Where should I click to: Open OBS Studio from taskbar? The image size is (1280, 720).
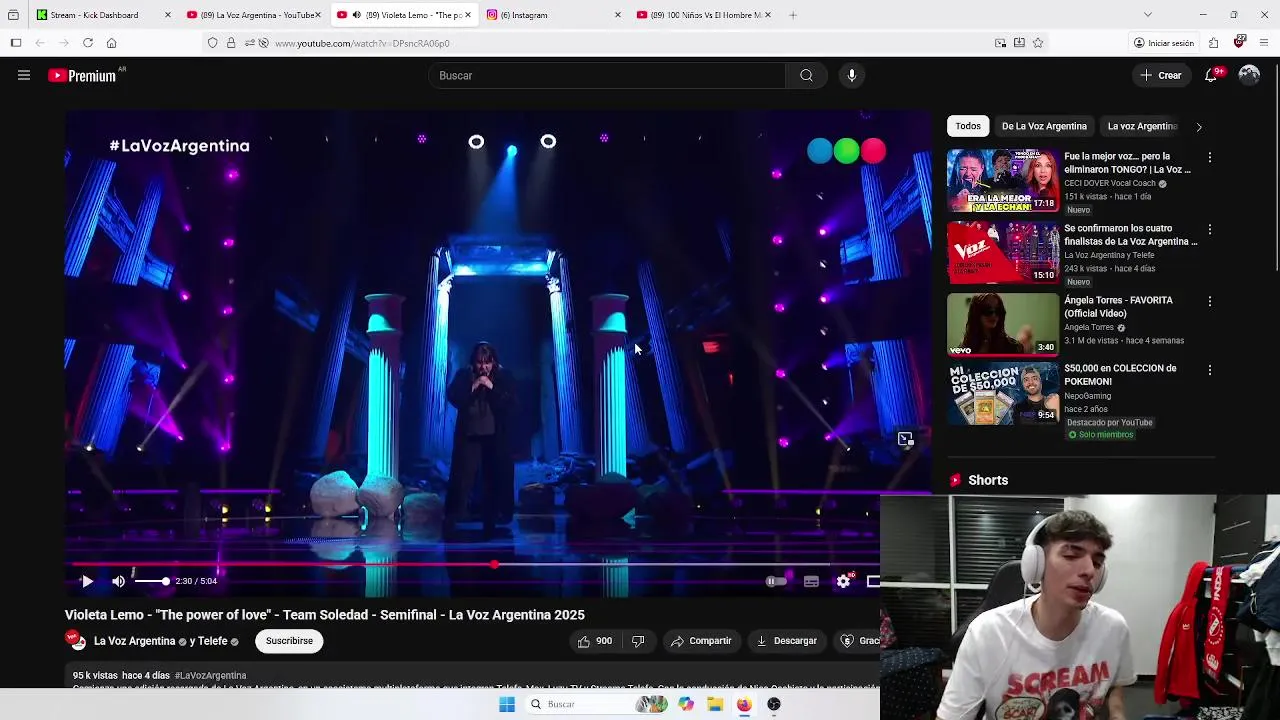click(774, 704)
